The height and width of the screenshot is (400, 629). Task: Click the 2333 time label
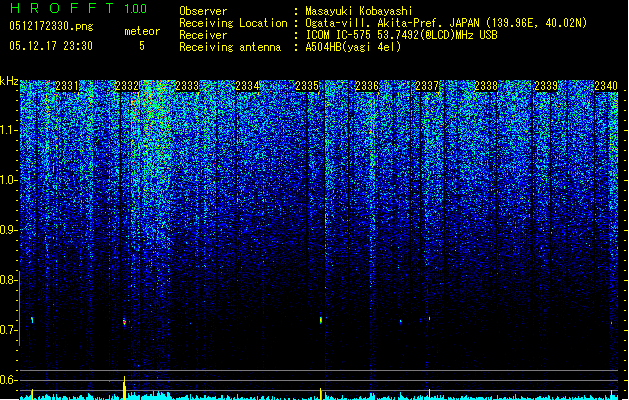coord(187,86)
